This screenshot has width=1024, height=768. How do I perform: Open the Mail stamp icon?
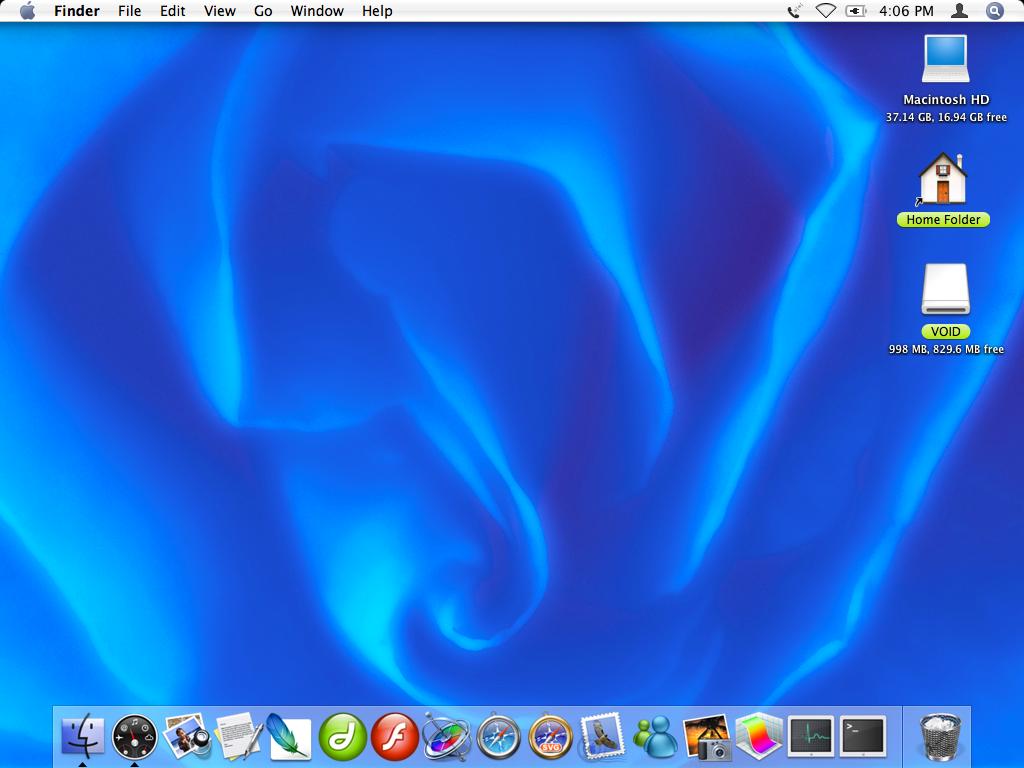click(x=602, y=737)
